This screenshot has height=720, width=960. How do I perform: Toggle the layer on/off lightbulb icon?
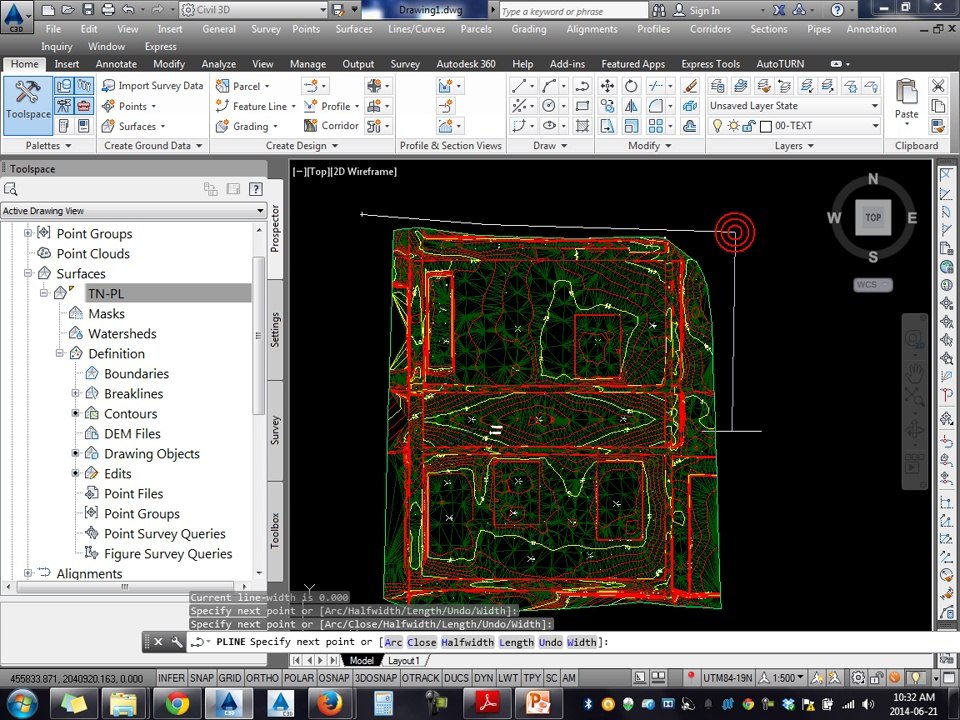pos(718,126)
